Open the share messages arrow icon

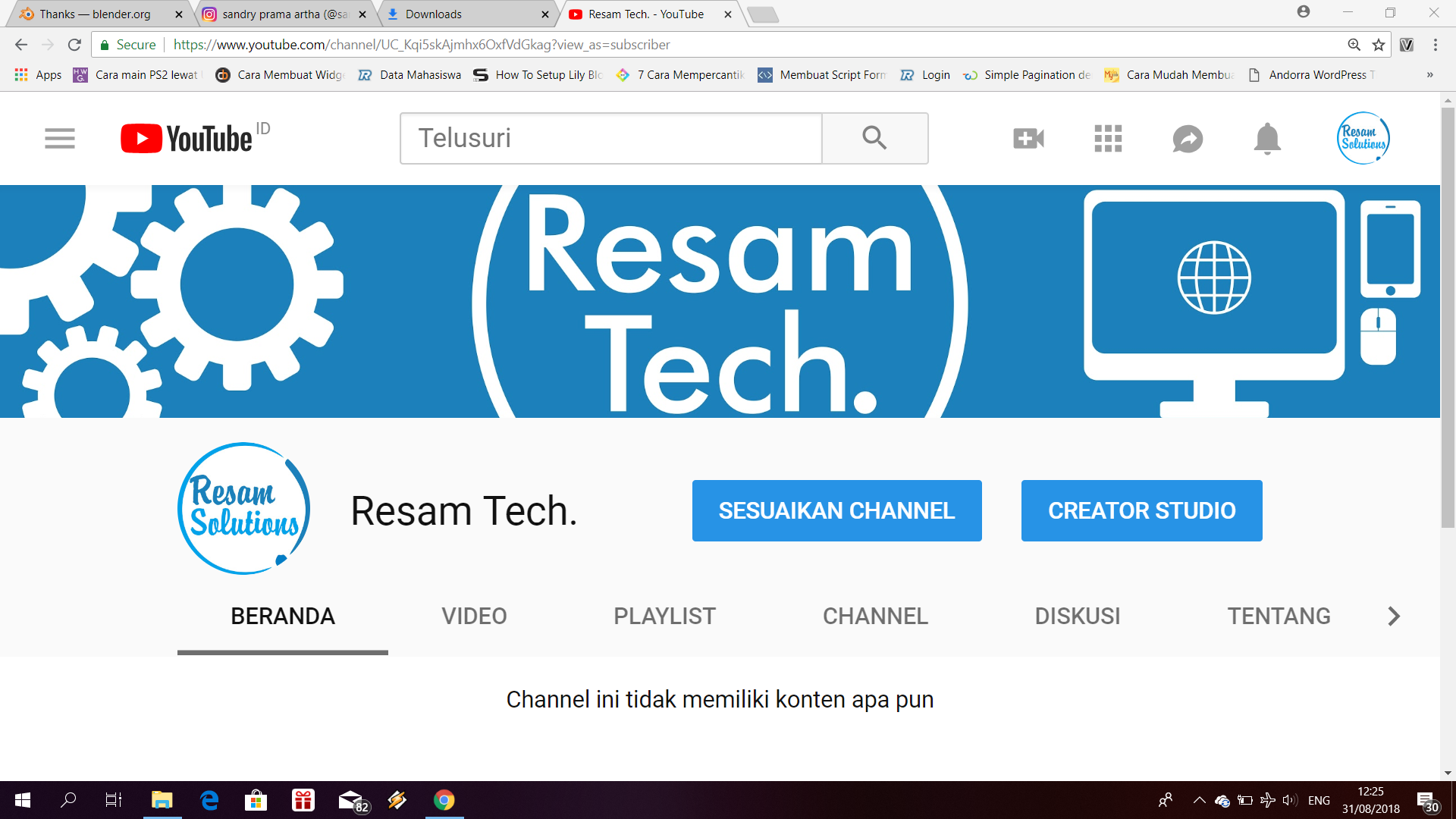click(x=1188, y=139)
